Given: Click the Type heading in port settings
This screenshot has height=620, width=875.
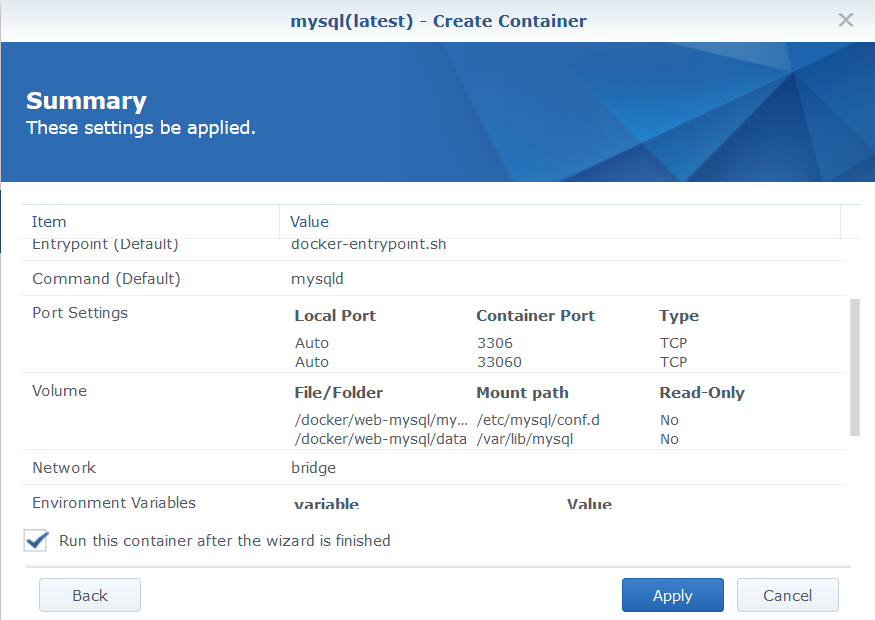Looking at the screenshot, I should [x=679, y=316].
